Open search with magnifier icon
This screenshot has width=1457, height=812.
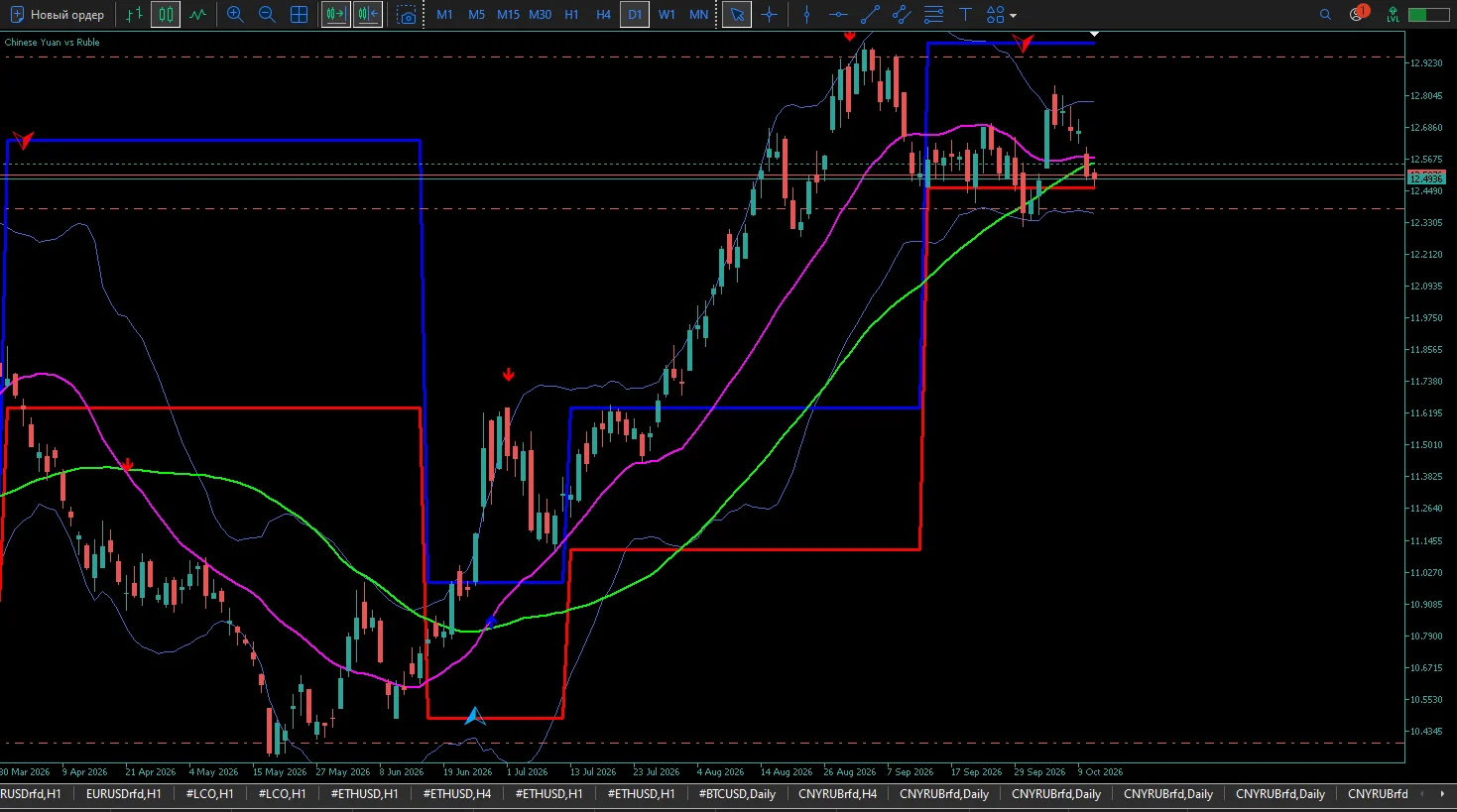tap(1325, 15)
